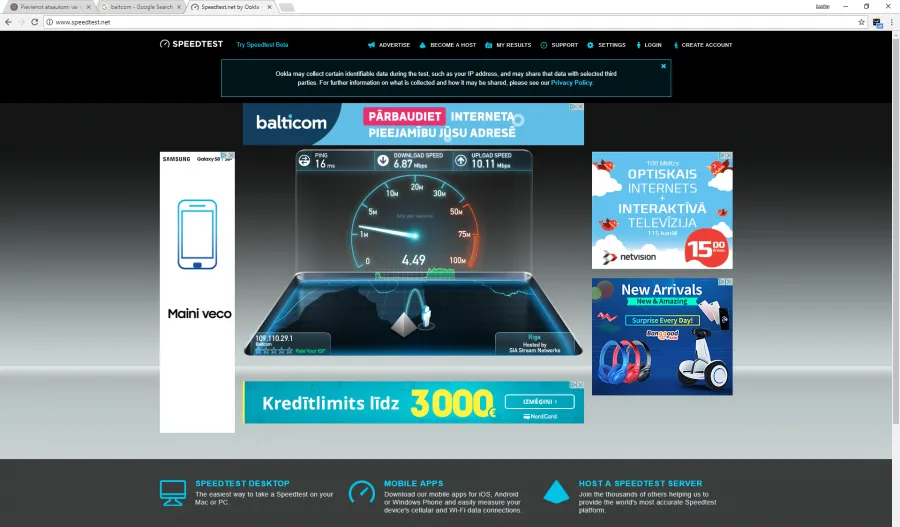Screen dimensions: 900x527
Task: Click the Support help icon
Action: [x=544, y=45]
